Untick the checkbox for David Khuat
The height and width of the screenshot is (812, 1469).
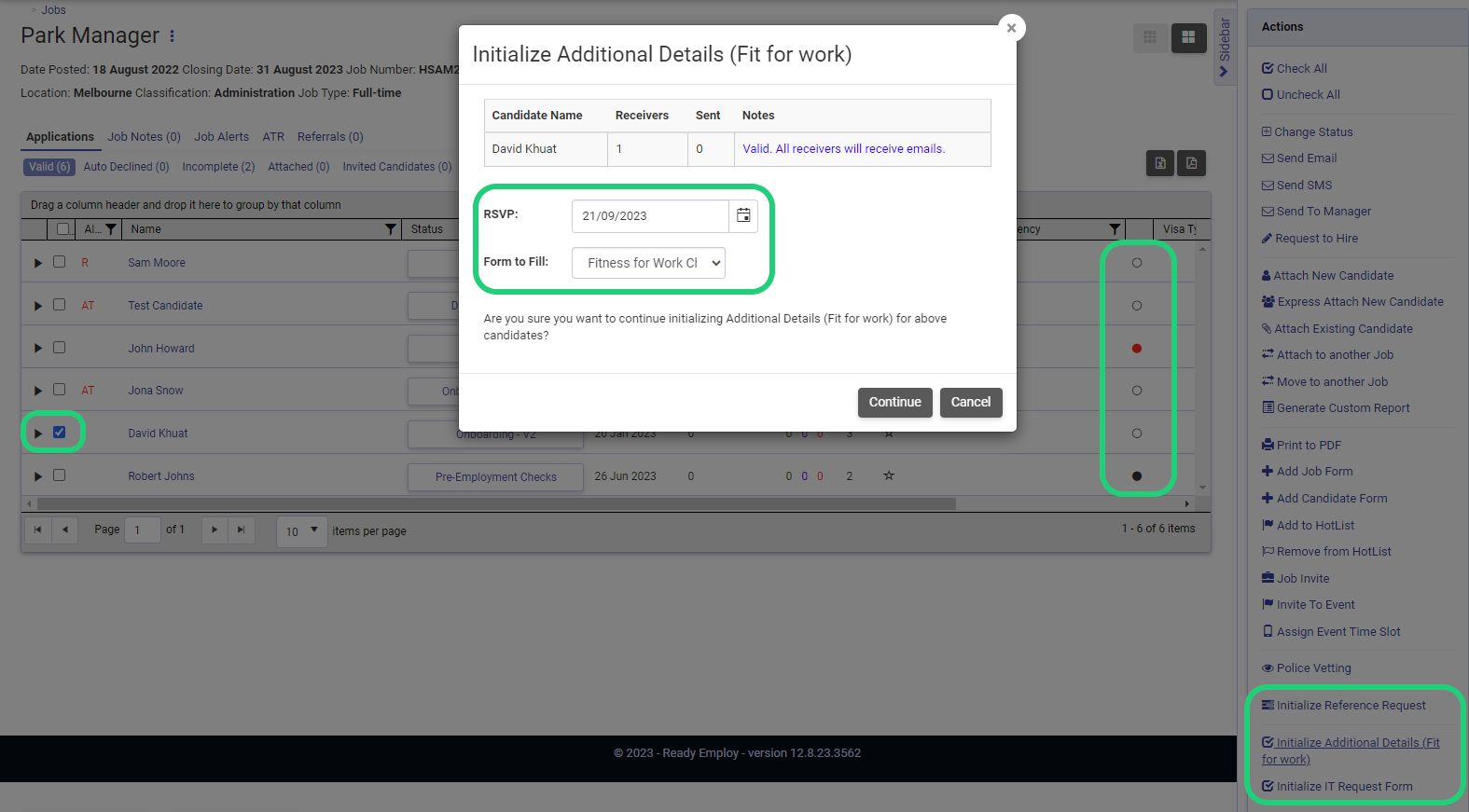(60, 433)
